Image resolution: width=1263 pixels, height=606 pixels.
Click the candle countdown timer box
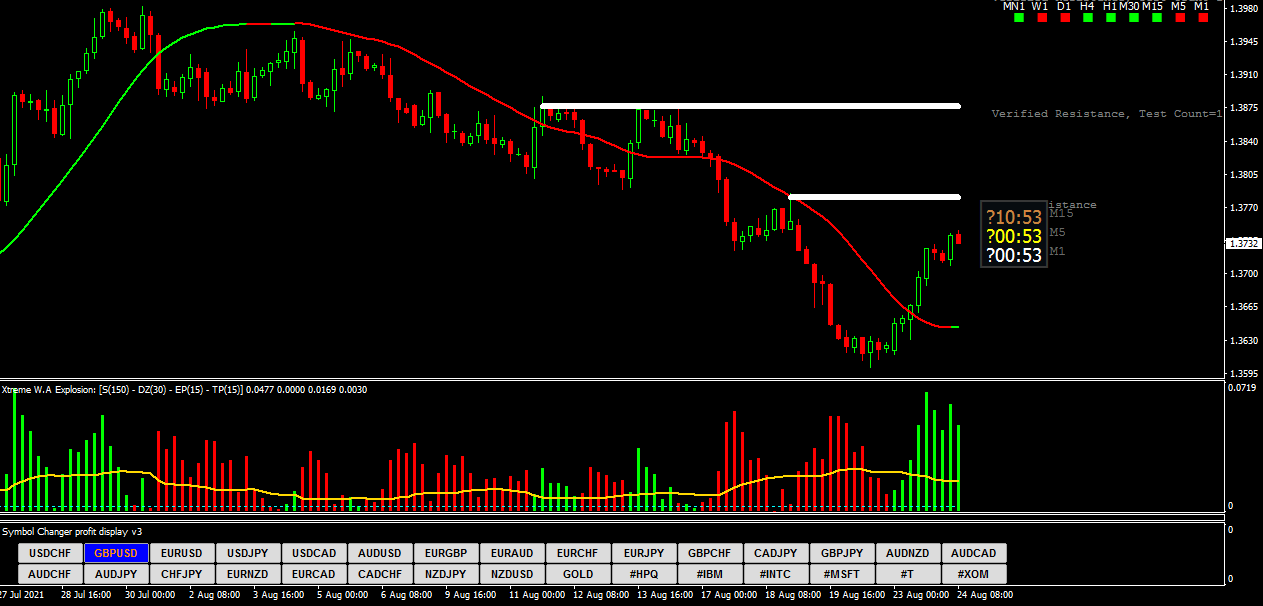(1013, 236)
